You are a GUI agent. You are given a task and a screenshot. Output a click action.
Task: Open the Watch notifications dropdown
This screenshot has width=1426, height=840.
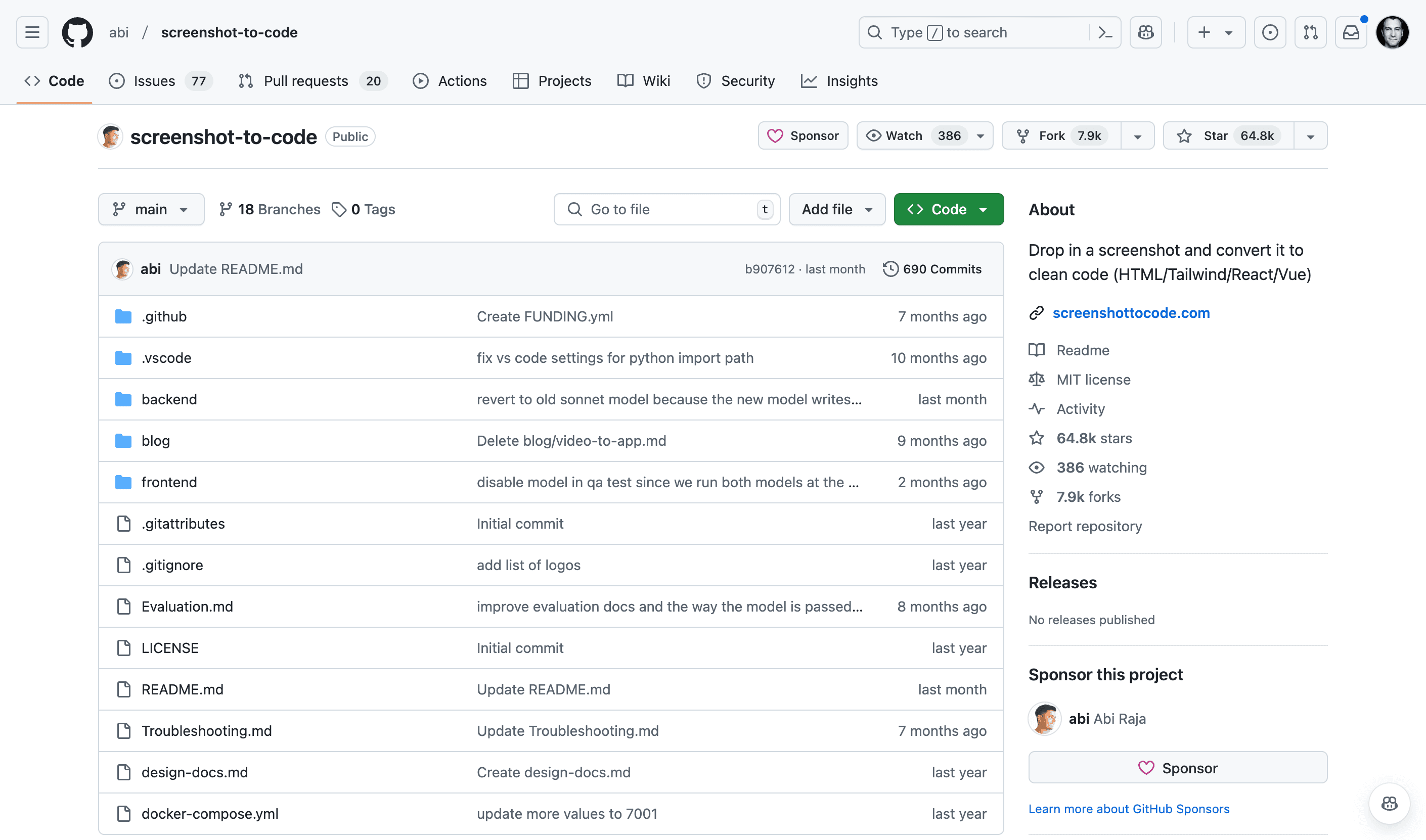tap(924, 136)
